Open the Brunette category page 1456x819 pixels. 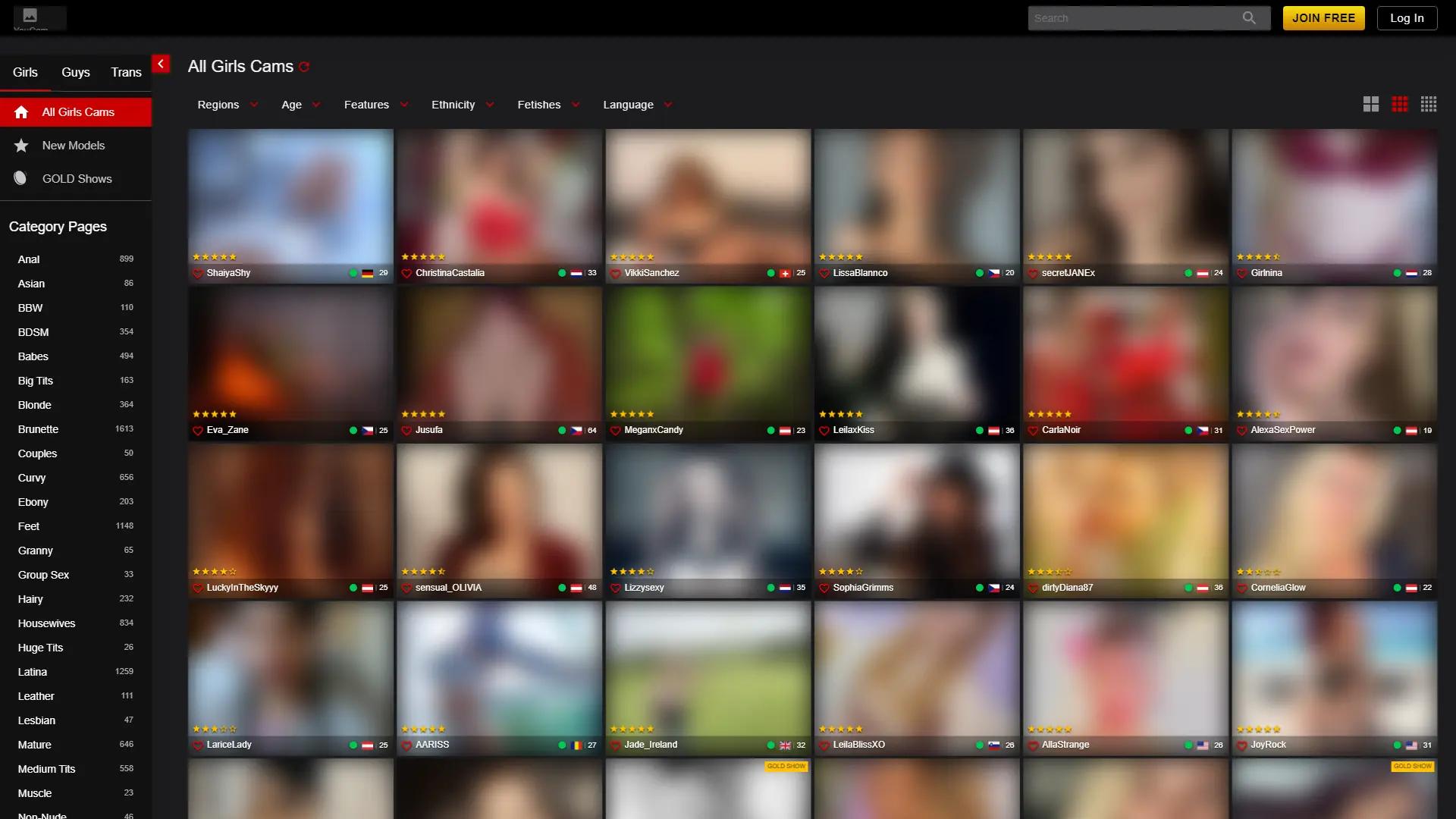click(x=38, y=429)
